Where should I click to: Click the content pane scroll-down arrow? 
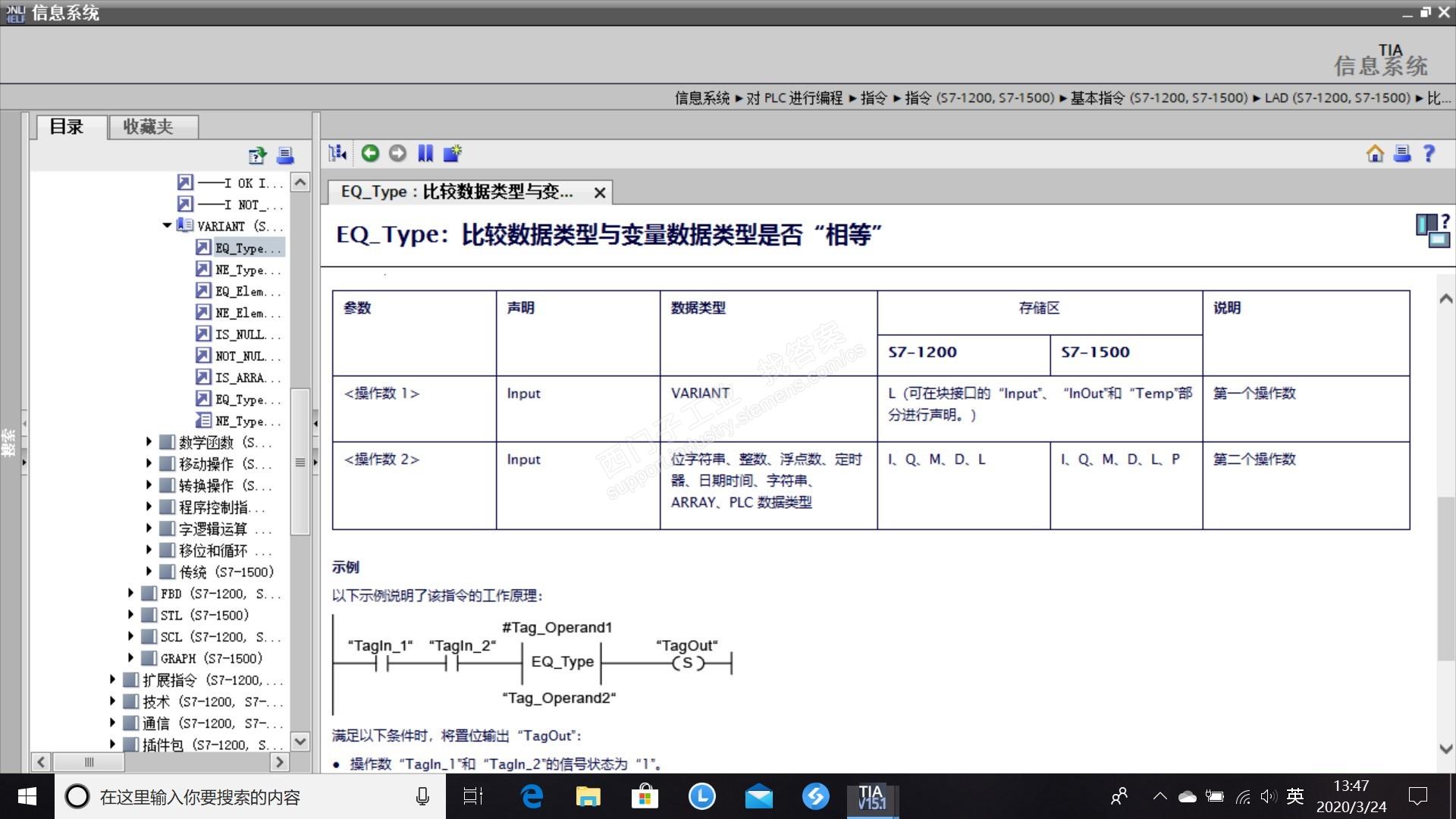coord(1445,749)
